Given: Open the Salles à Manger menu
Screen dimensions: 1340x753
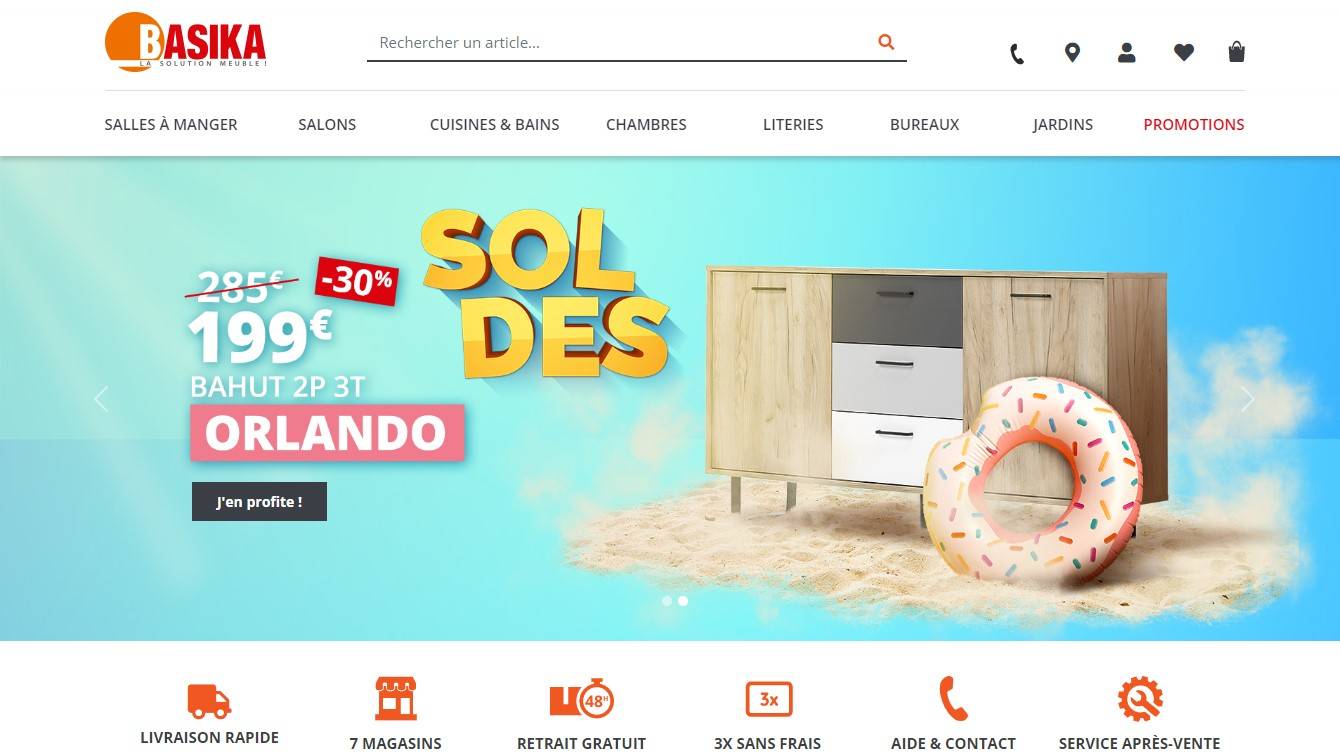Looking at the screenshot, I should [x=171, y=125].
